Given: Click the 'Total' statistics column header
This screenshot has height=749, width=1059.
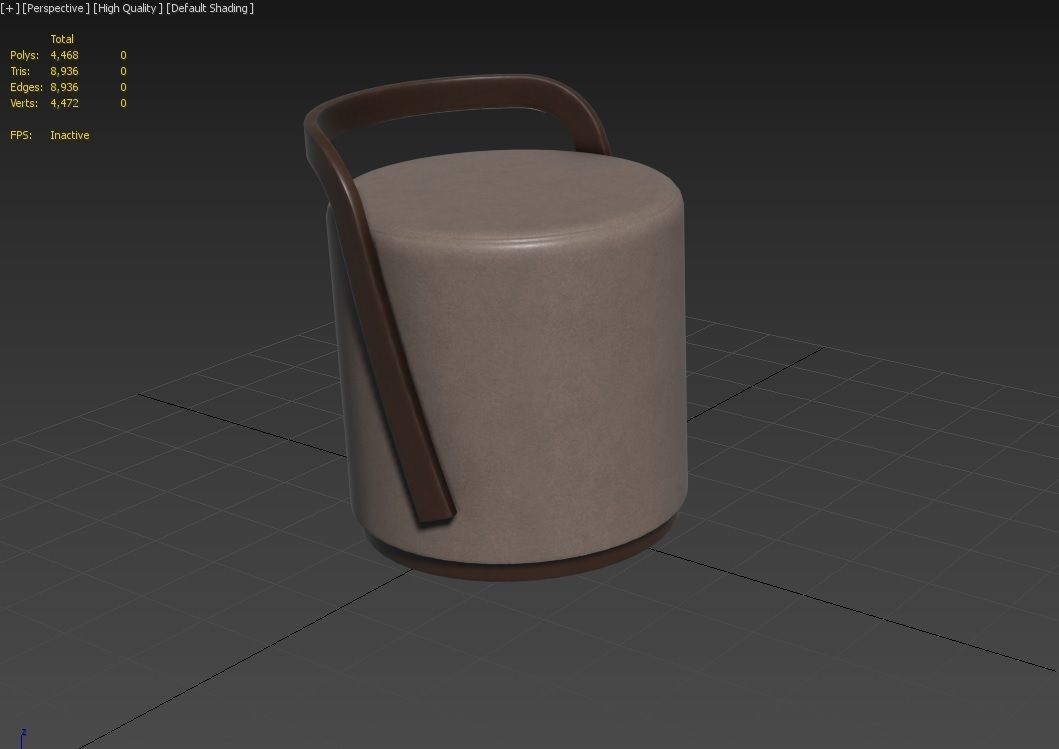Looking at the screenshot, I should pyautogui.click(x=62, y=39).
